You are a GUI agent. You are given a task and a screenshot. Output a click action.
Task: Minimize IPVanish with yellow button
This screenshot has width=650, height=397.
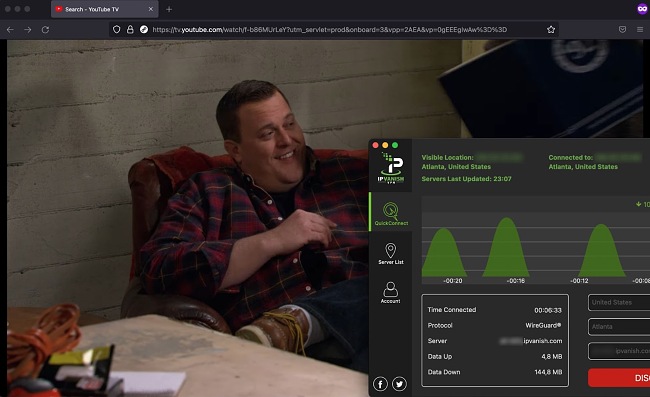tap(385, 145)
